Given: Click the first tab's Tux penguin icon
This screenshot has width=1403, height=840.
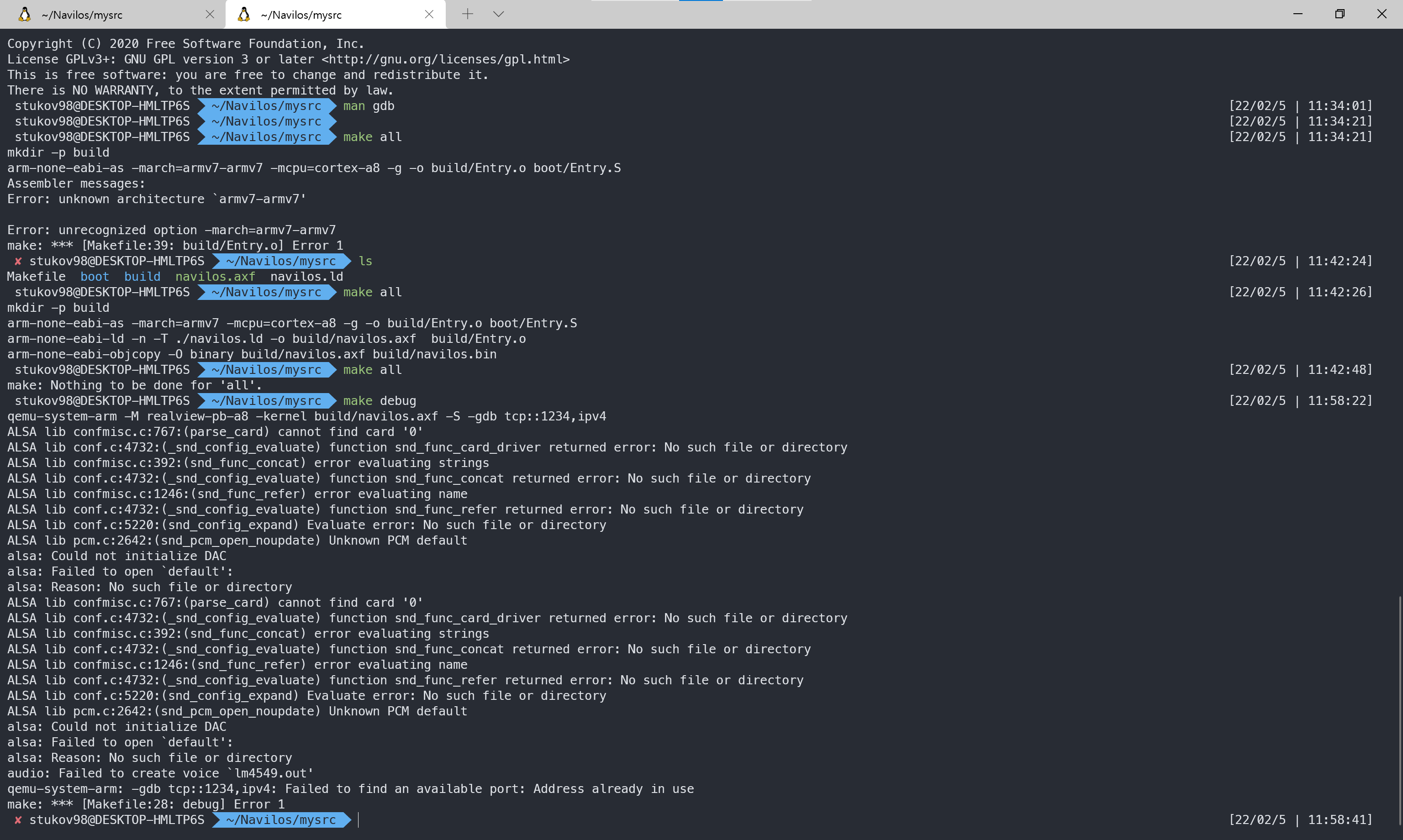Looking at the screenshot, I should (24, 15).
